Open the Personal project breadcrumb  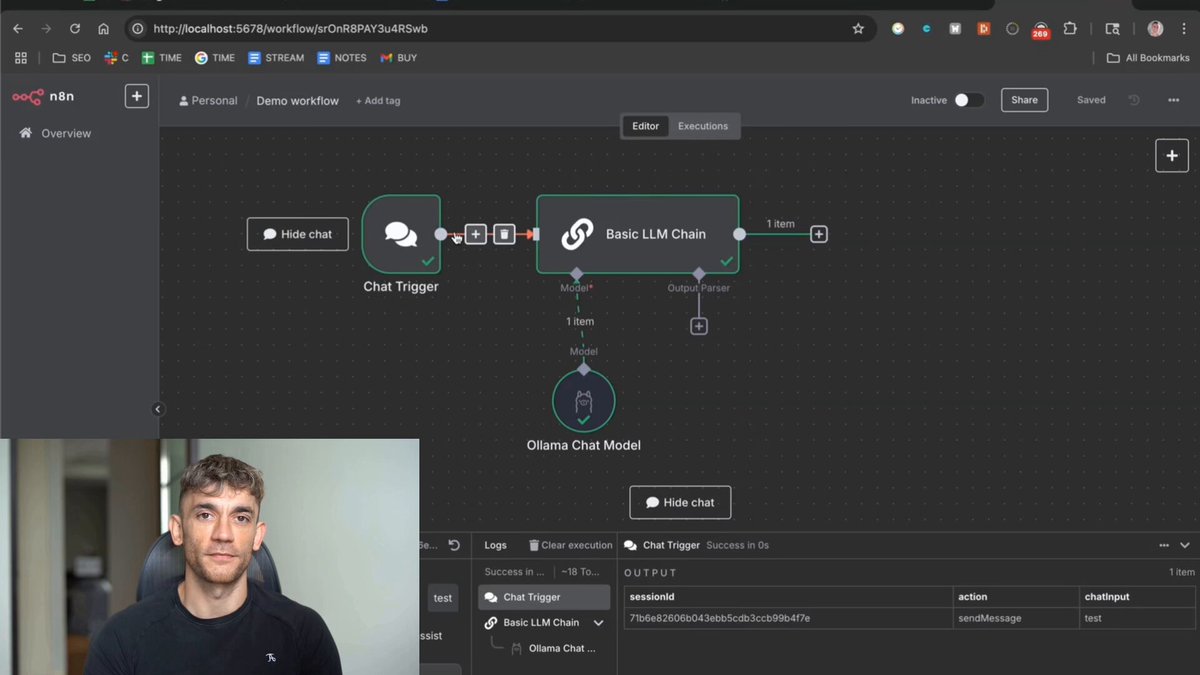pyautogui.click(x=208, y=101)
